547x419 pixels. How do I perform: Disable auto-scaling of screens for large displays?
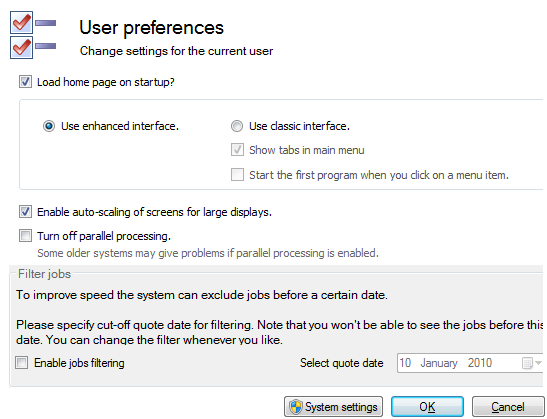point(25,212)
